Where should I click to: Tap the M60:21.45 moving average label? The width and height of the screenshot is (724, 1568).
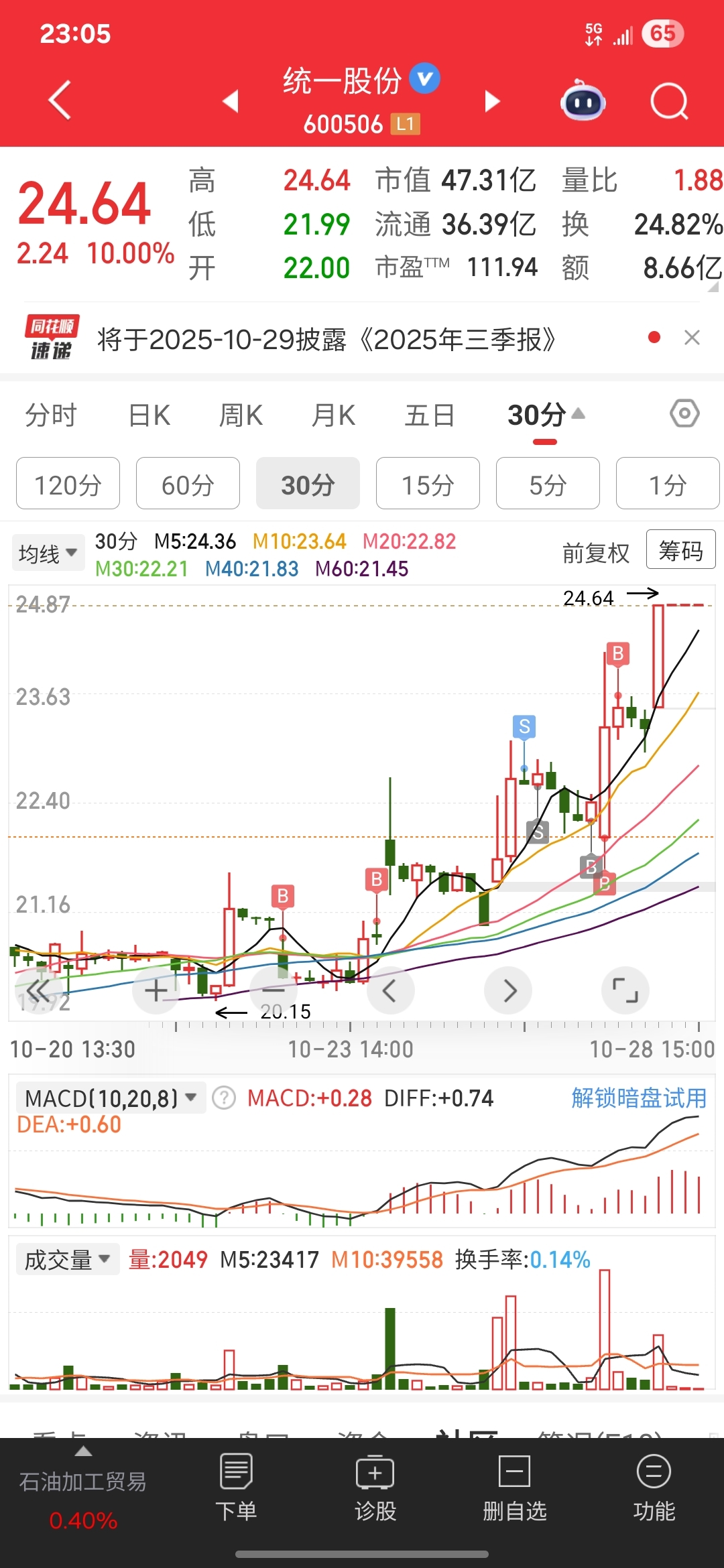(362, 569)
